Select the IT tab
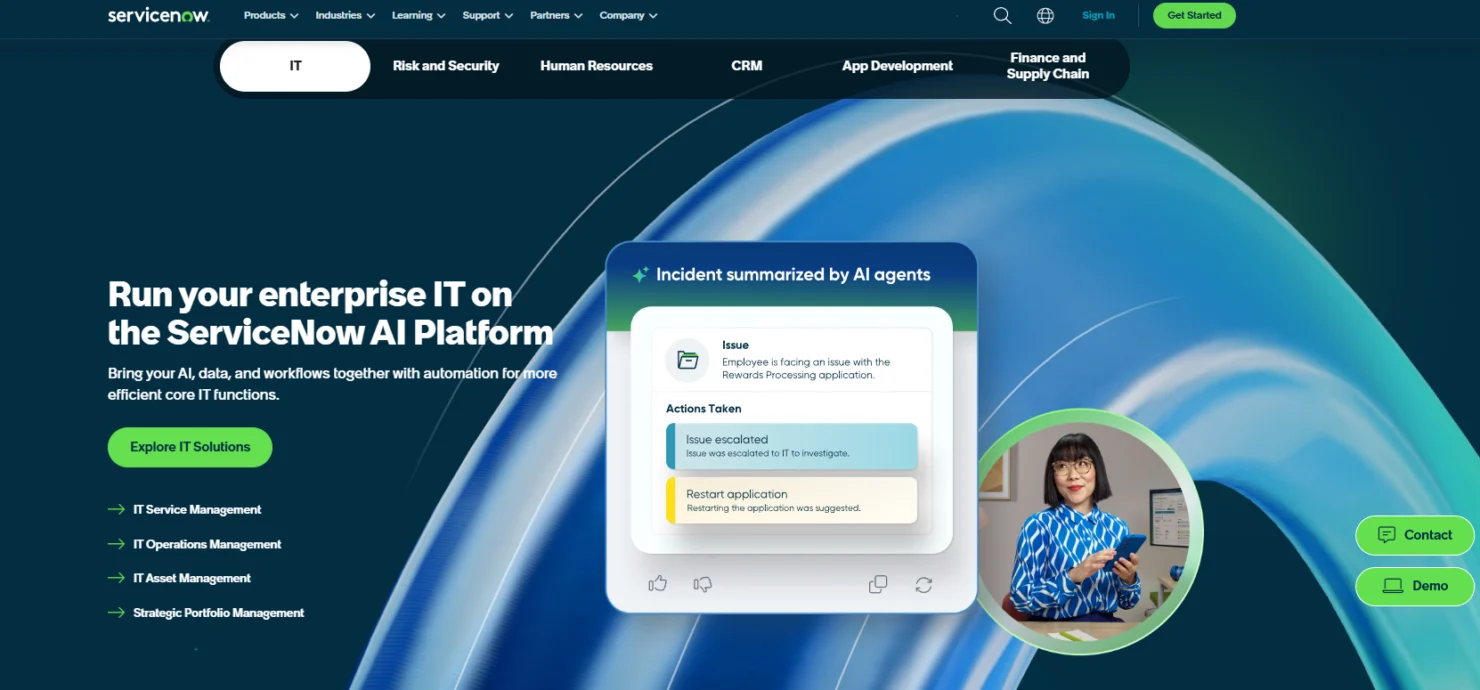The image size is (1480, 690). (295, 66)
